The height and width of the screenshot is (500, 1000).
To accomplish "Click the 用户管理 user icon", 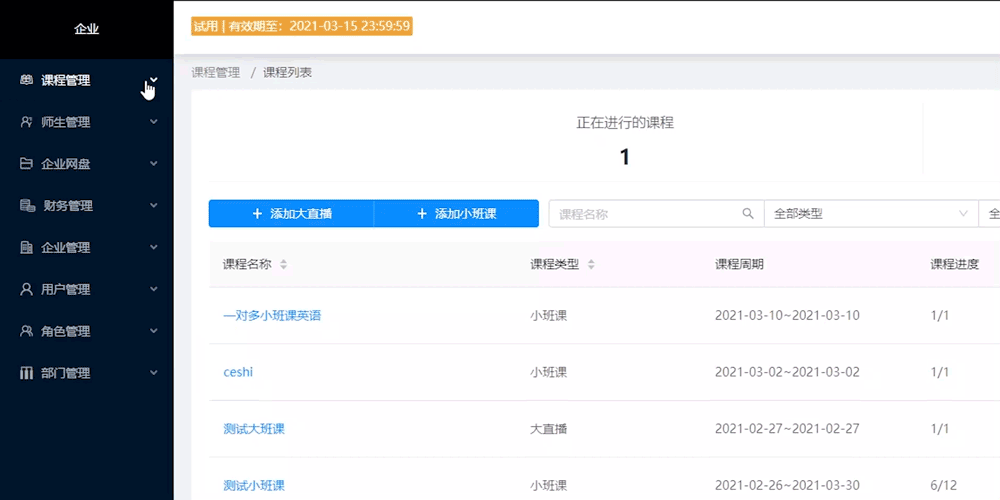I will click(x=26, y=290).
